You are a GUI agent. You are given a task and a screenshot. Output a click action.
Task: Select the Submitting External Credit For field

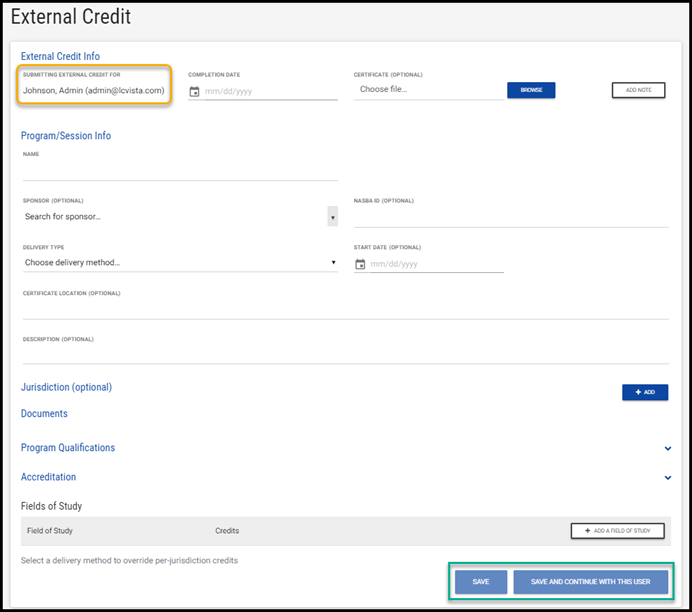[94, 90]
